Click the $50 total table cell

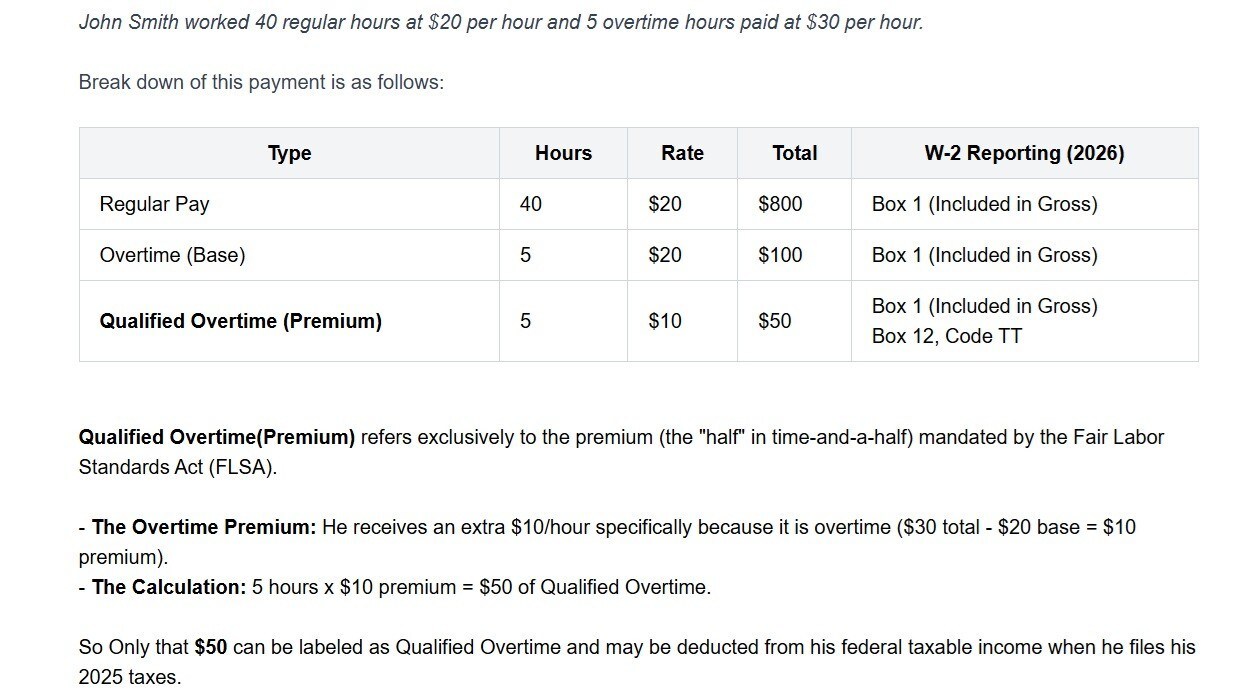775,321
